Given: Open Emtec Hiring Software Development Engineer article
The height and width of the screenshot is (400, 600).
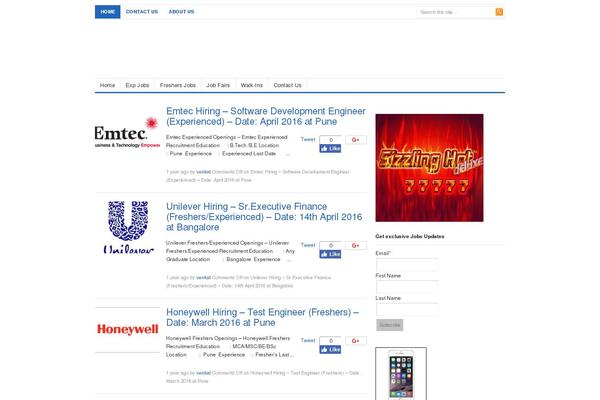Looking at the screenshot, I should click(266, 116).
